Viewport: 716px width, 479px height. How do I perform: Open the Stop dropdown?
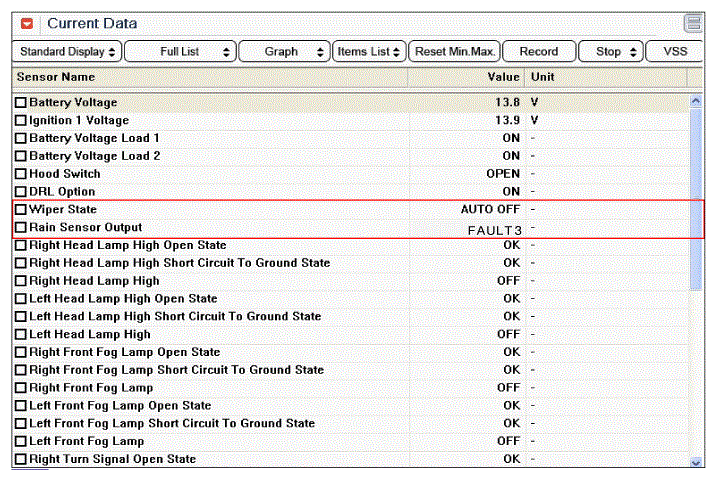[x=615, y=51]
